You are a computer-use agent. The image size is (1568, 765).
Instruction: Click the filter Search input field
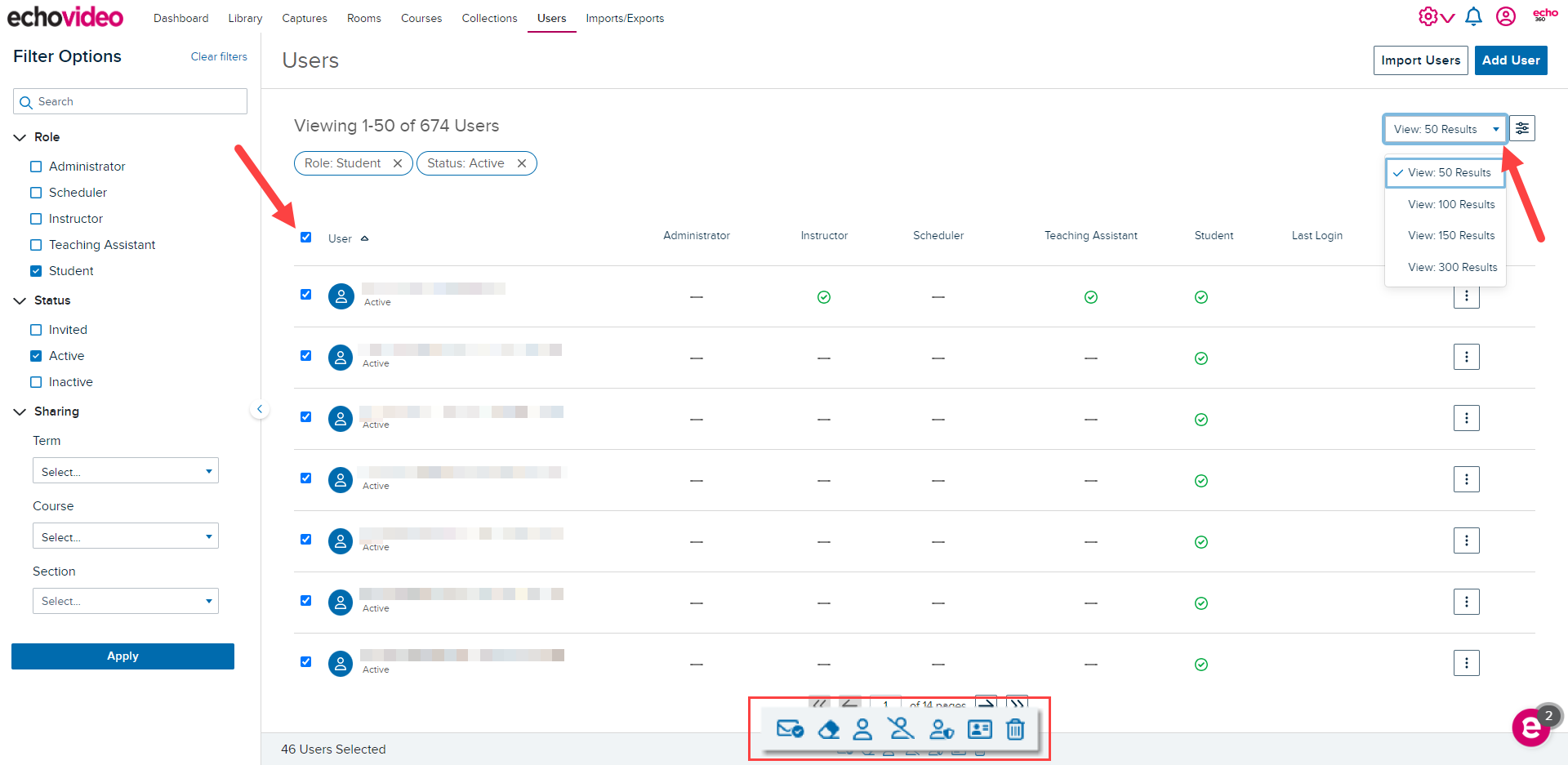coord(131,101)
